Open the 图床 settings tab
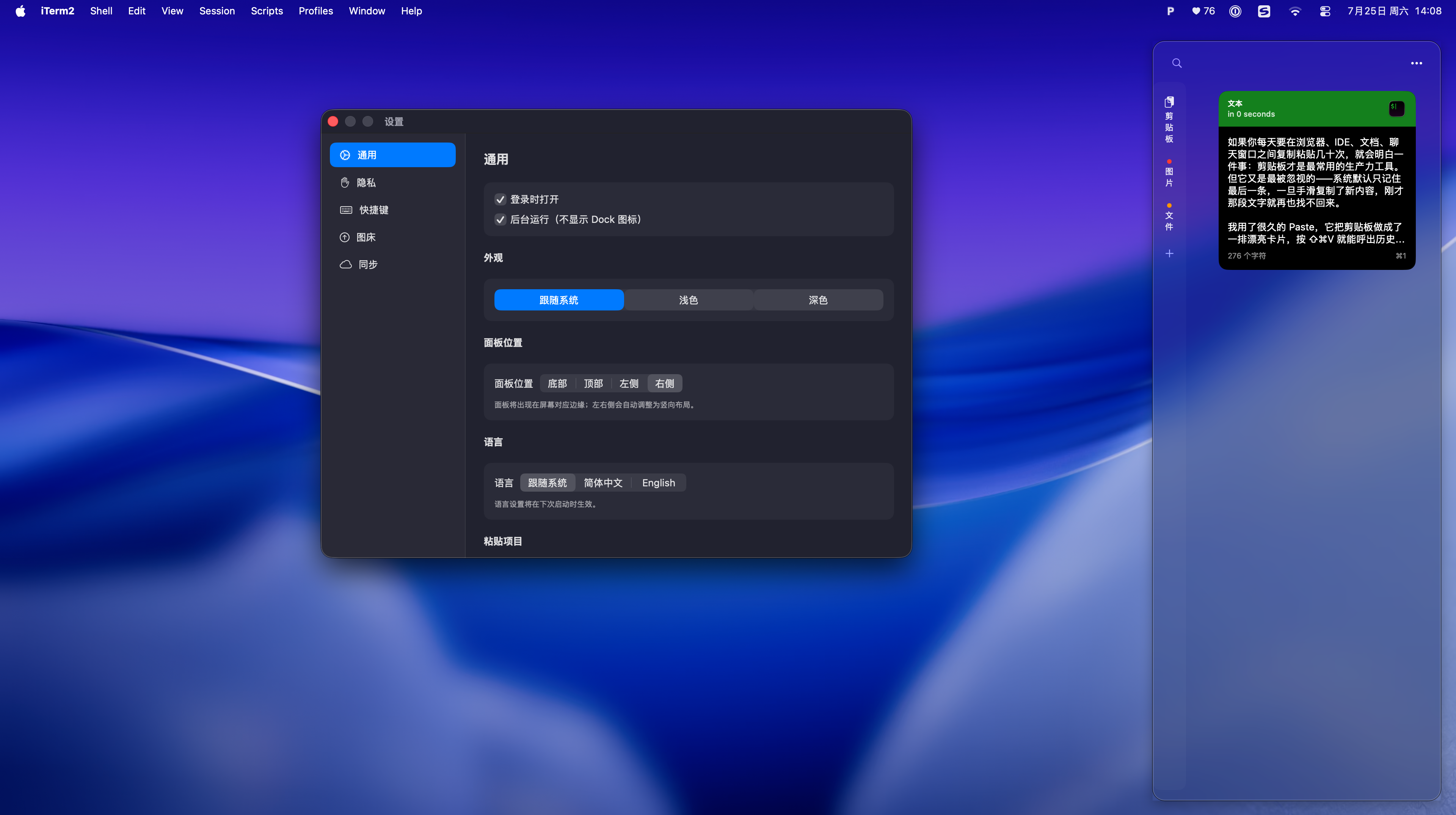1456x815 pixels. [x=392, y=237]
